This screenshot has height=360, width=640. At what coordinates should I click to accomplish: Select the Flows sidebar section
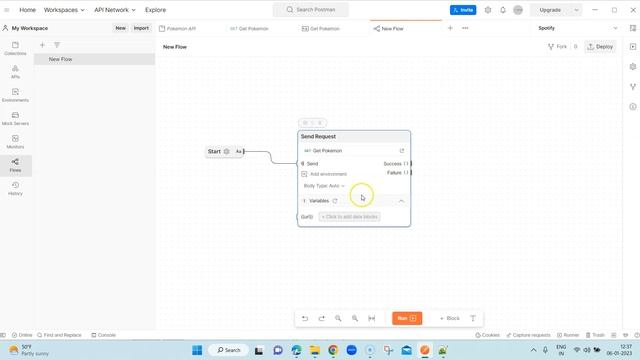[x=16, y=165]
